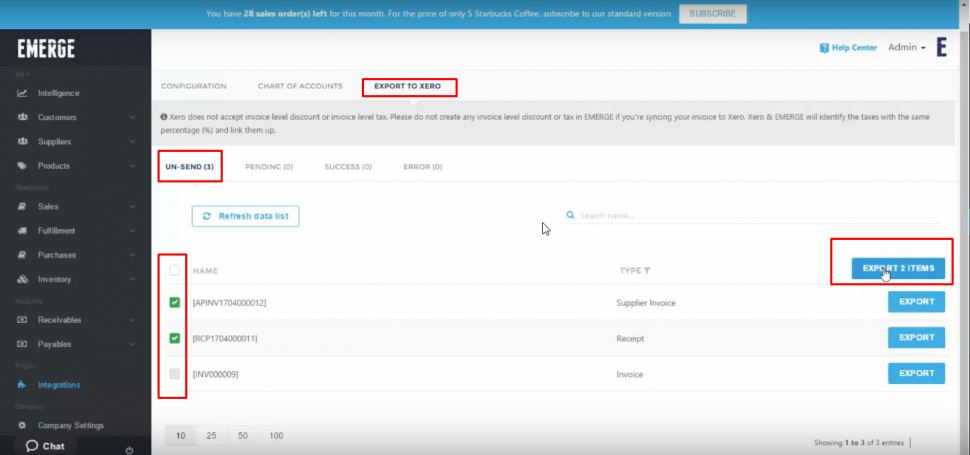This screenshot has width=970, height=455.
Task: Export the INV000009 invoice
Action: tap(917, 373)
